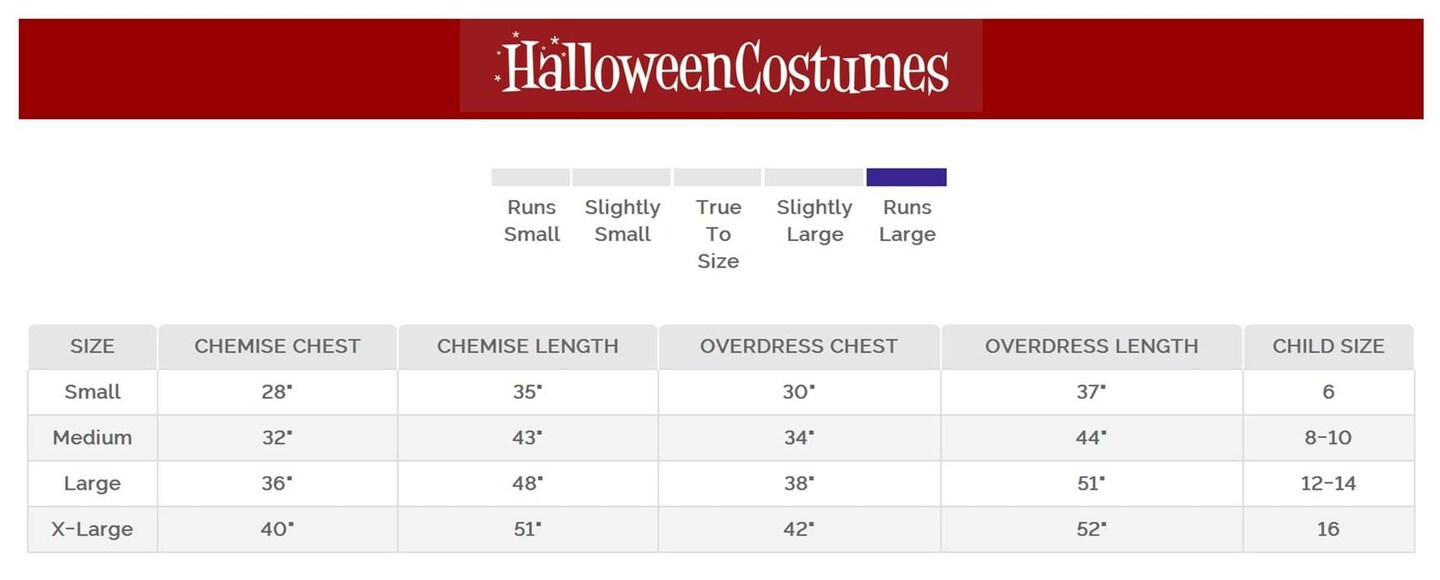Click the True To Size segment

(717, 177)
